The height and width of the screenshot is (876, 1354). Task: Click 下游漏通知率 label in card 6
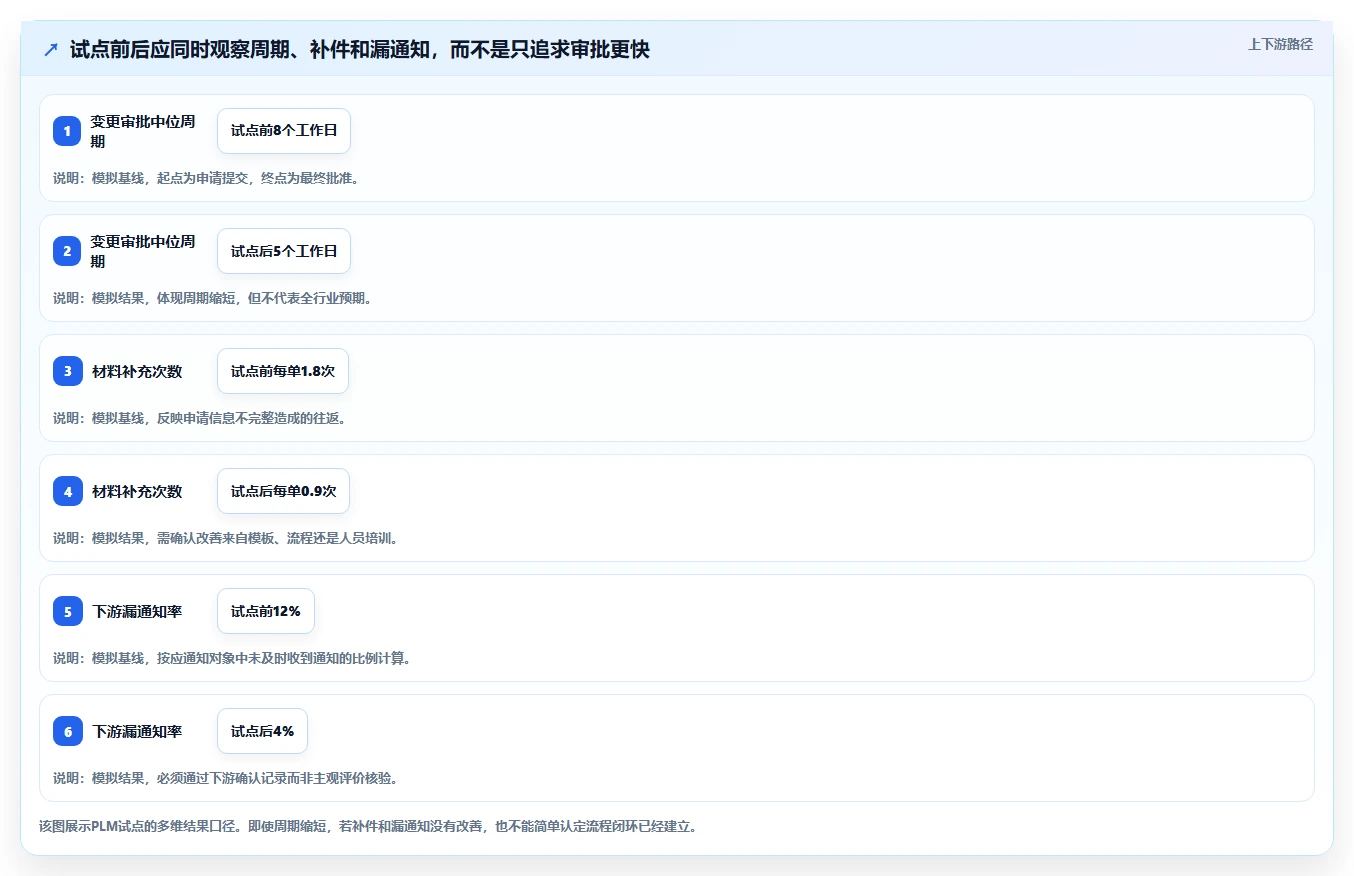(138, 731)
